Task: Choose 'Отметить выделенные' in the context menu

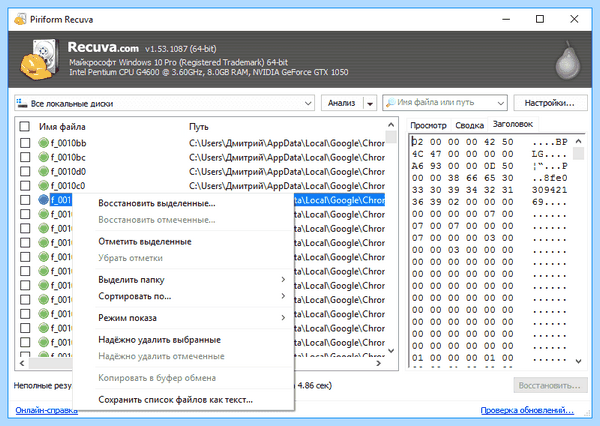Action: 145,242
